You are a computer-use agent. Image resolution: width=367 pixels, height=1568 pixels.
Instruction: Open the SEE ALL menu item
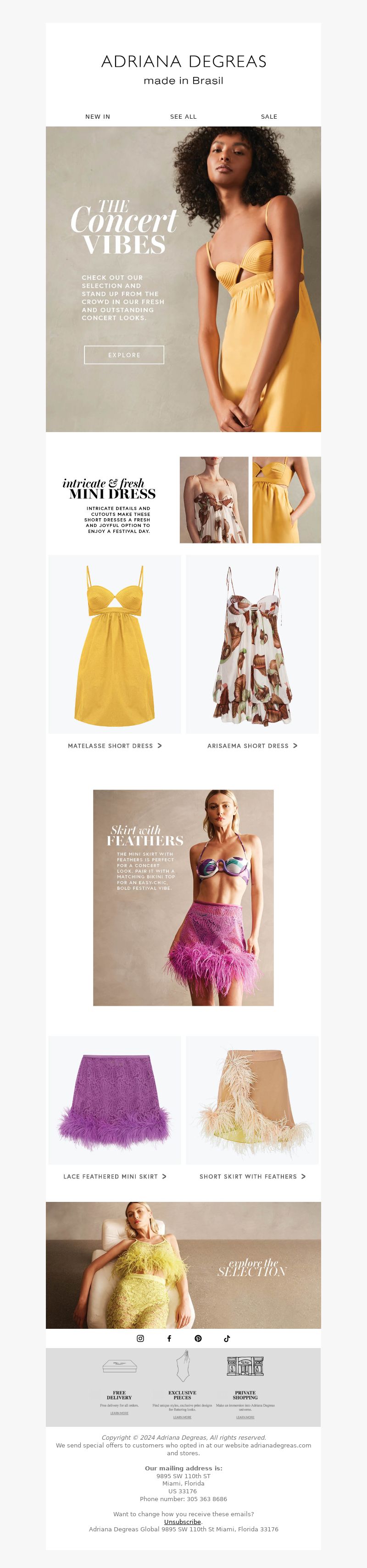183,116
